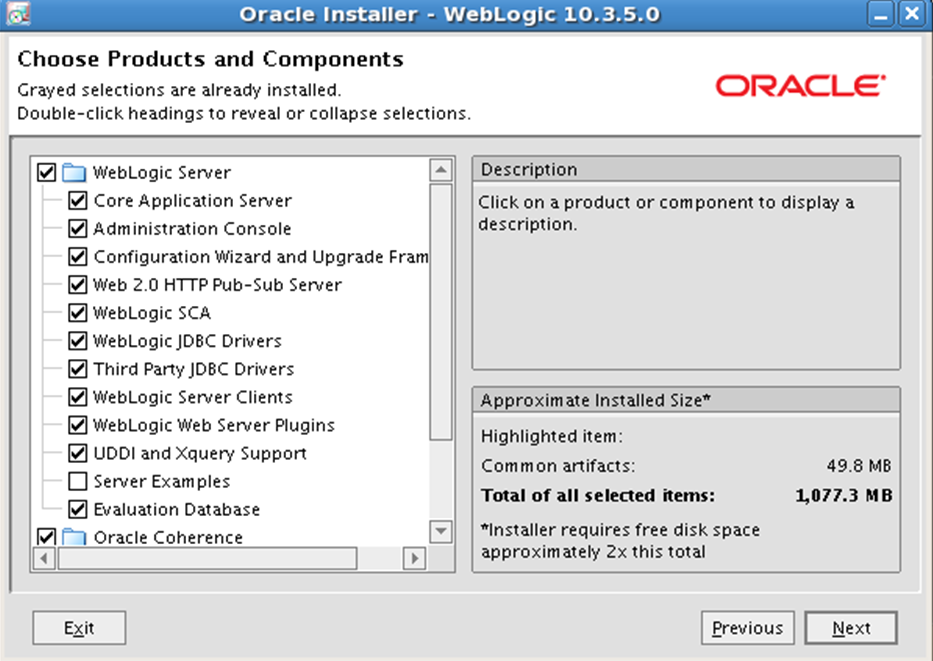Click the WebLogic Server folder icon
This screenshot has width=933, height=661.
(74, 173)
